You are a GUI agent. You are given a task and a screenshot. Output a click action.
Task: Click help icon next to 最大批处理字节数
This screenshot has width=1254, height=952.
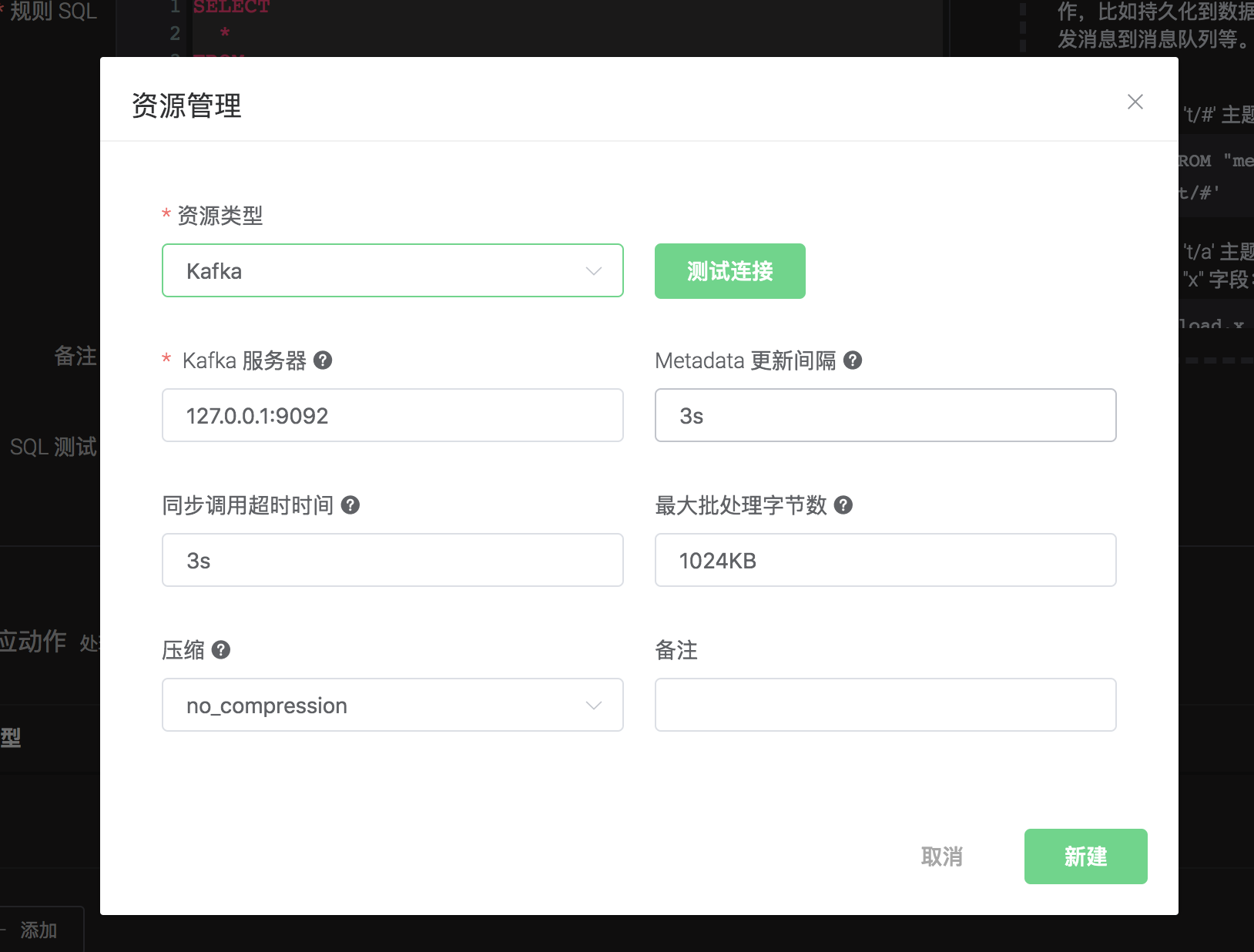tap(843, 504)
